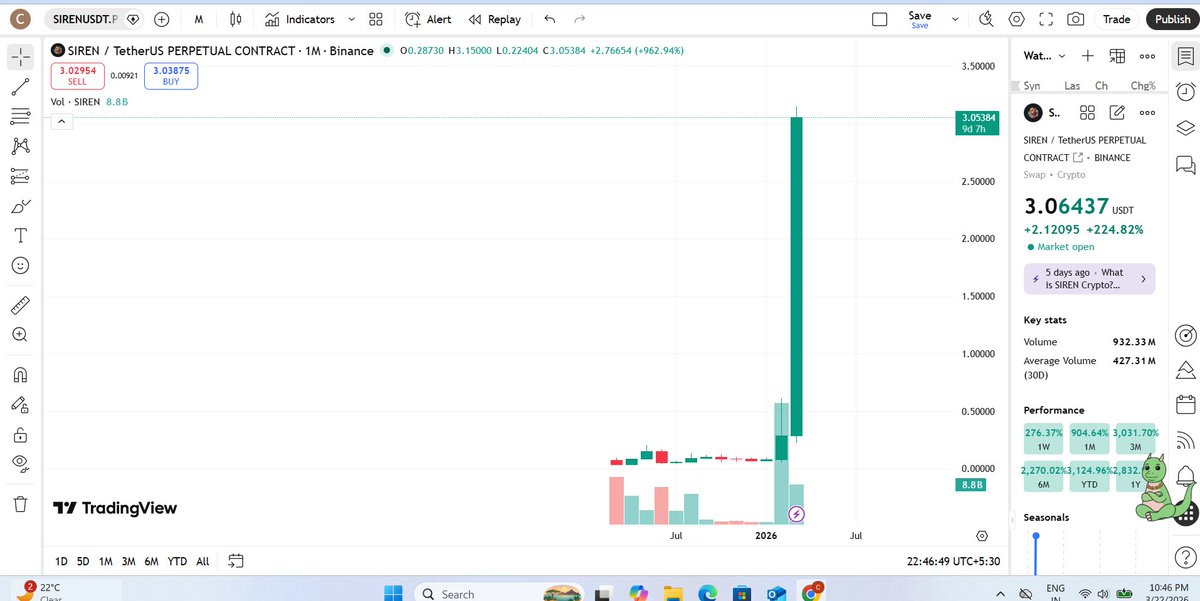Add symbol to watchlist plus icon
The image size is (1200, 601).
tap(1088, 56)
